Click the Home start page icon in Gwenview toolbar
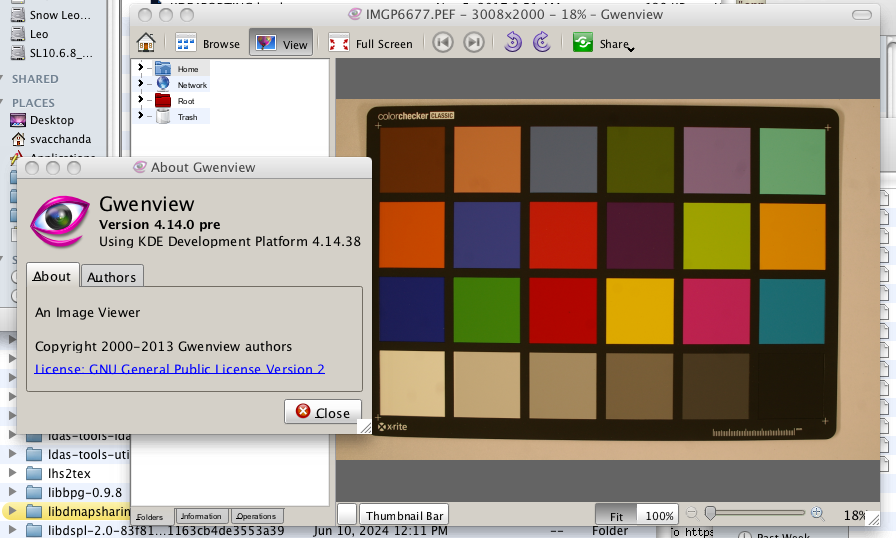 [x=146, y=43]
